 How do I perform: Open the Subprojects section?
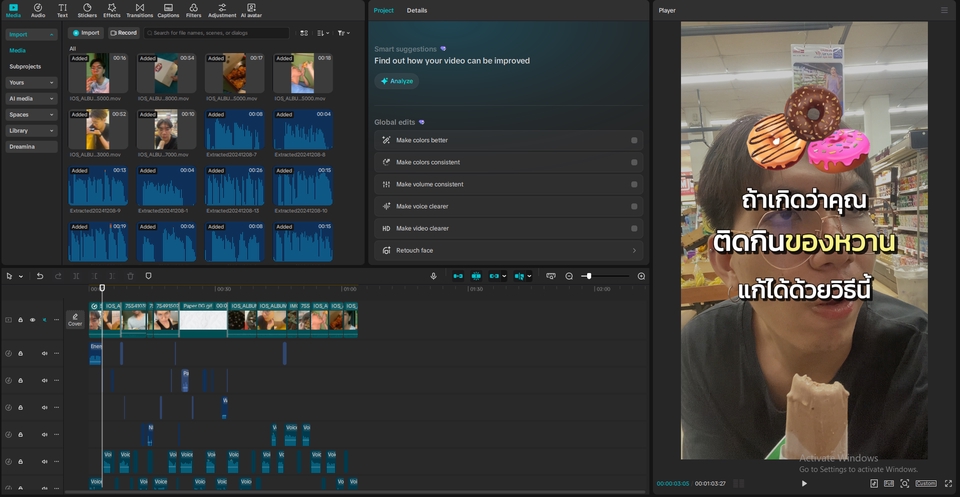pos(26,66)
